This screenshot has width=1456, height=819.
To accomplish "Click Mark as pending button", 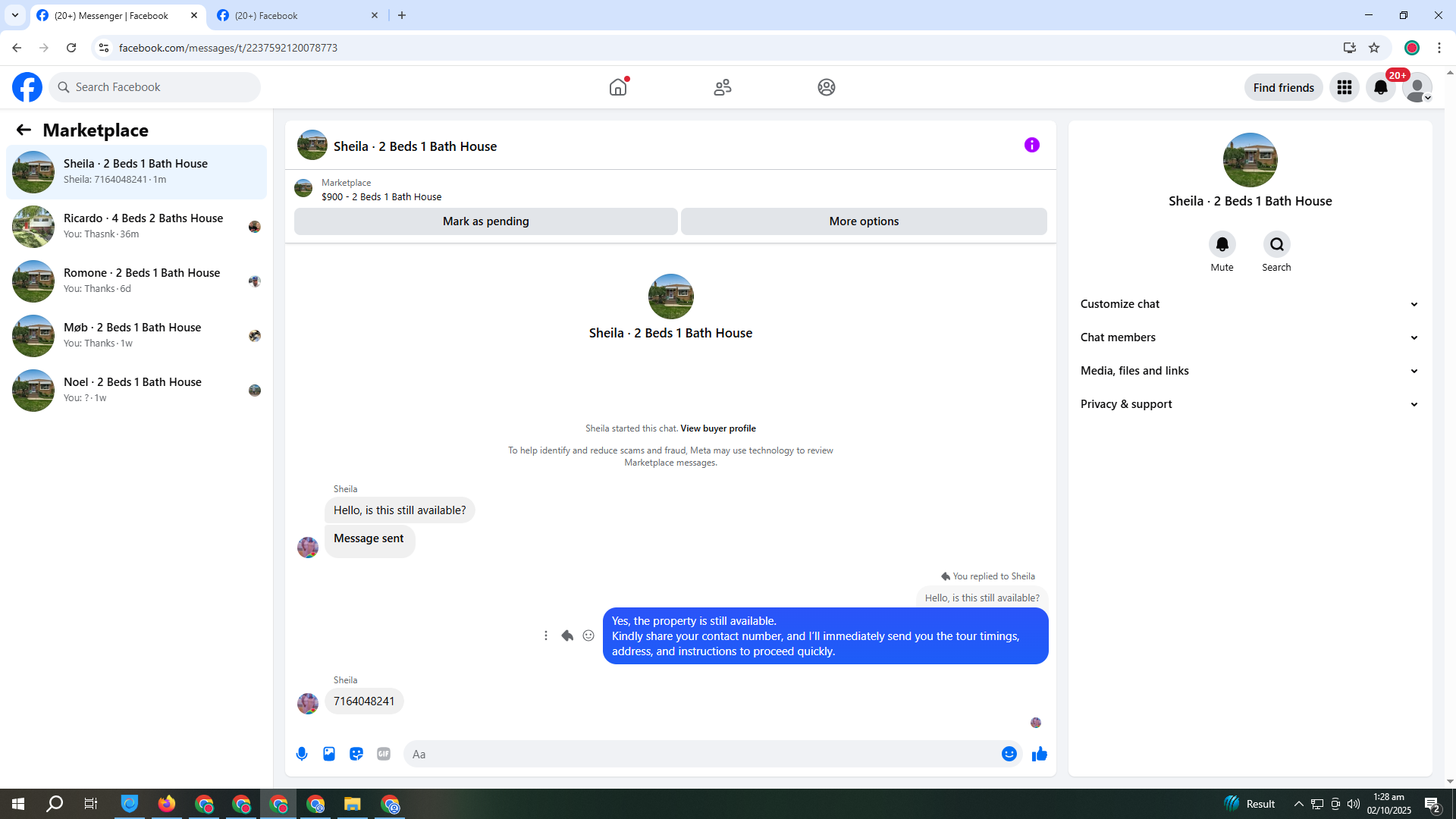I will pyautogui.click(x=485, y=221).
